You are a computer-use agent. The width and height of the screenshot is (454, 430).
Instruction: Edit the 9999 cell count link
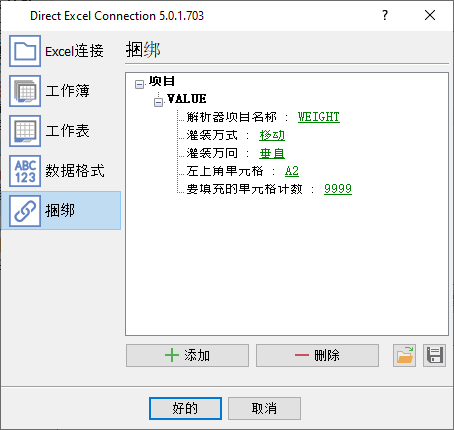(338, 189)
